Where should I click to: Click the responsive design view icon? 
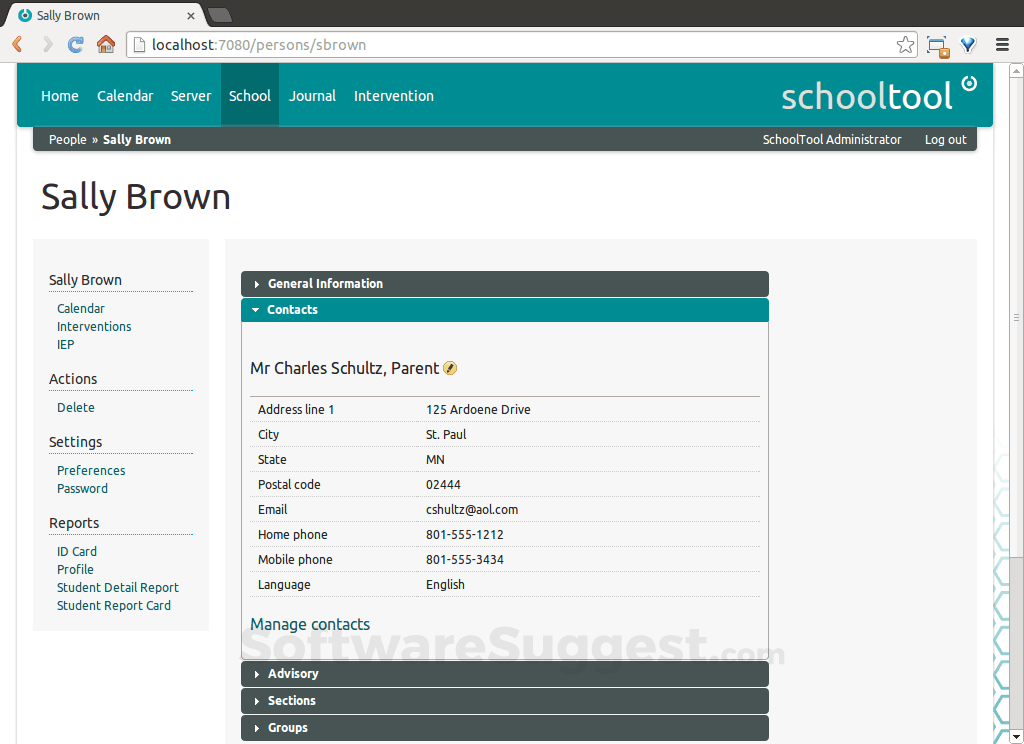coord(937,44)
